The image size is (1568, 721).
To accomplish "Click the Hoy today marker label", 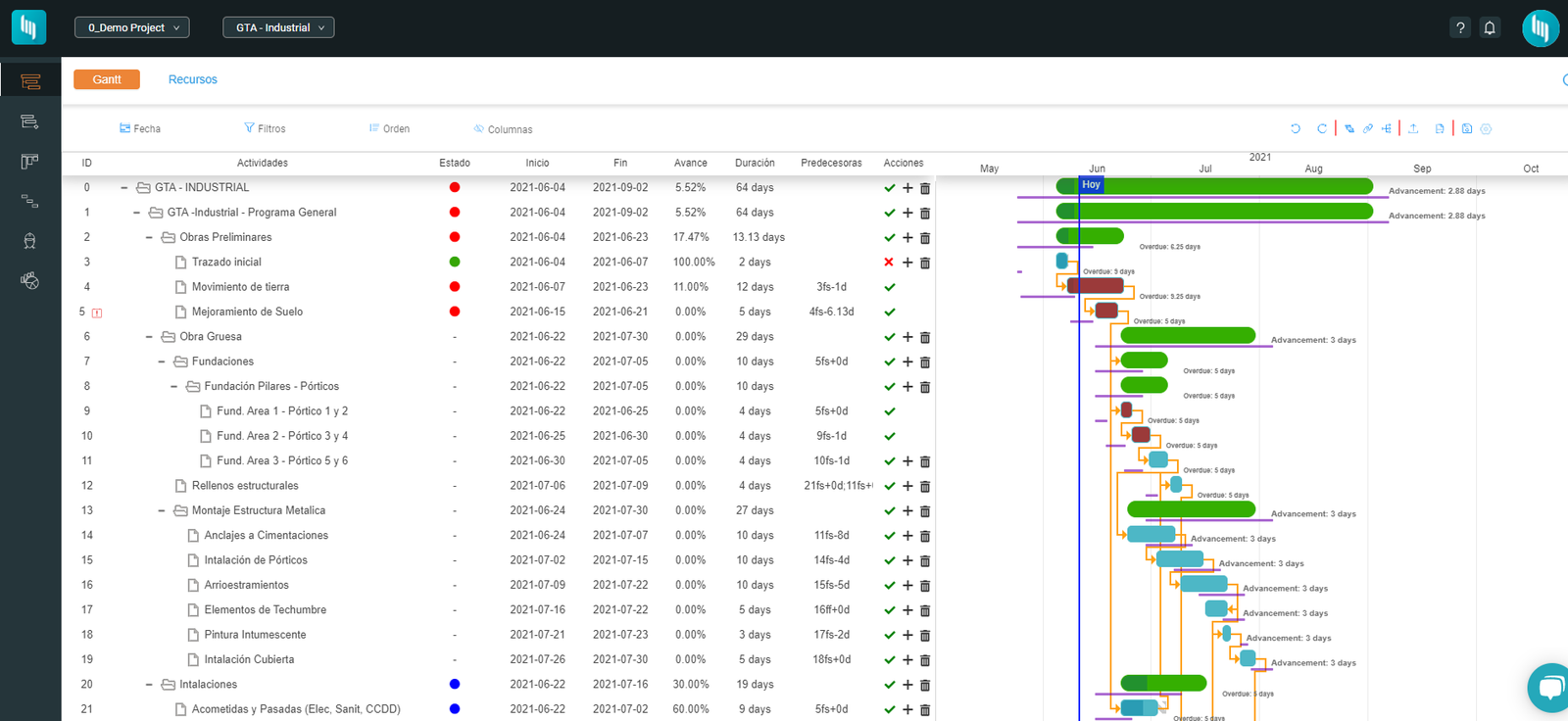I will [x=1091, y=184].
